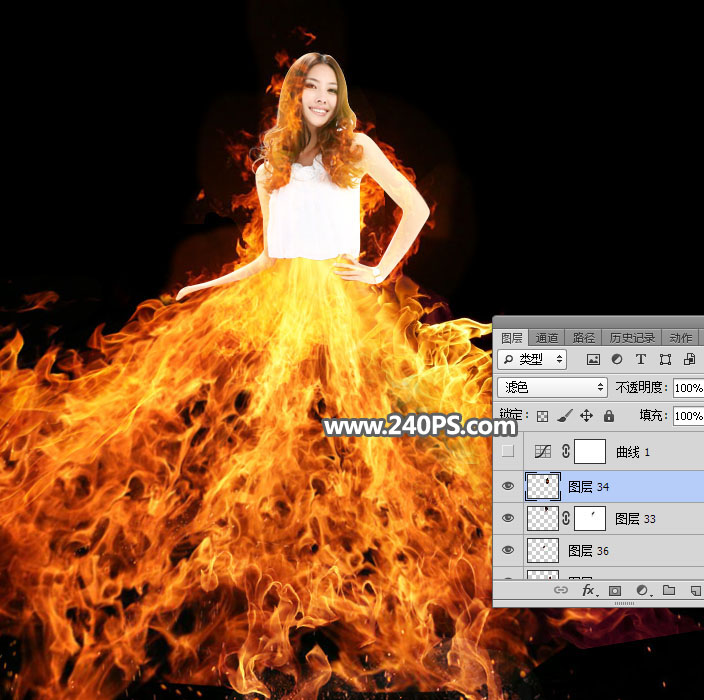
Task: Switch to the 动作 tab
Action: (x=680, y=338)
